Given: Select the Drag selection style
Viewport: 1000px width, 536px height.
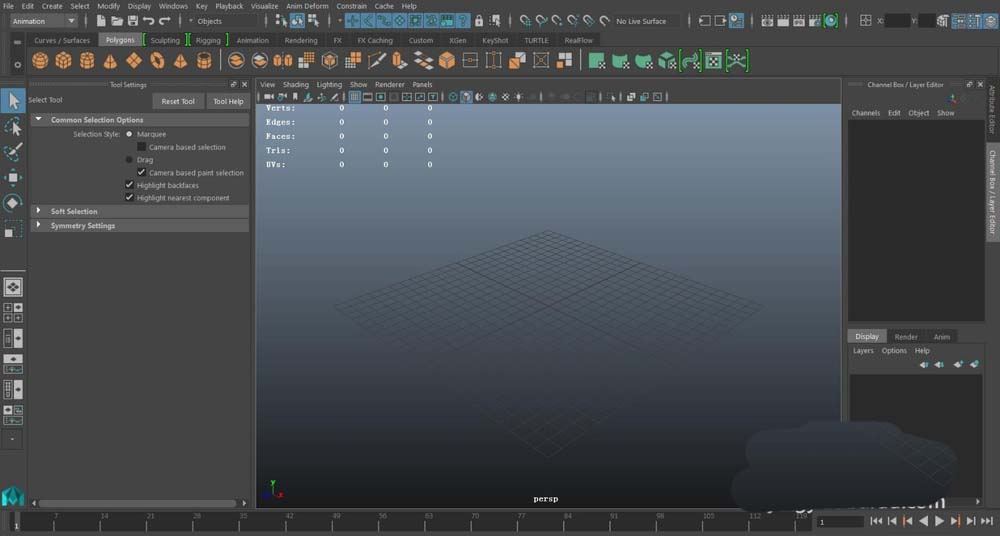Looking at the screenshot, I should 129,160.
